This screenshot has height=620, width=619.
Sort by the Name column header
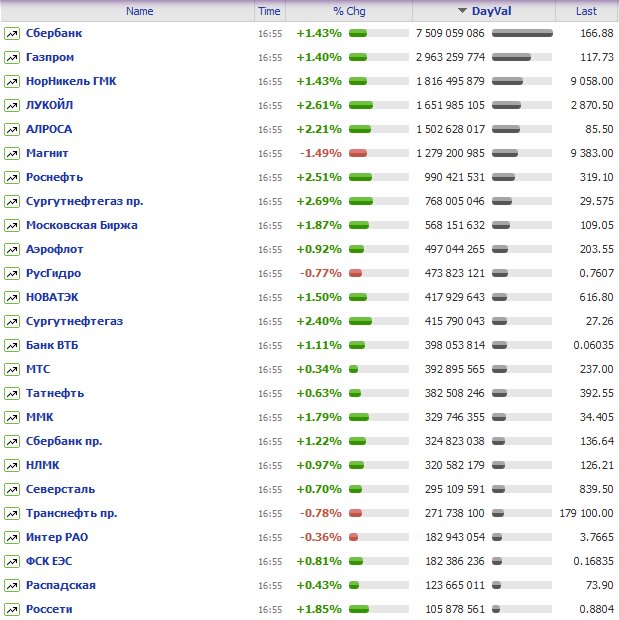click(x=140, y=11)
